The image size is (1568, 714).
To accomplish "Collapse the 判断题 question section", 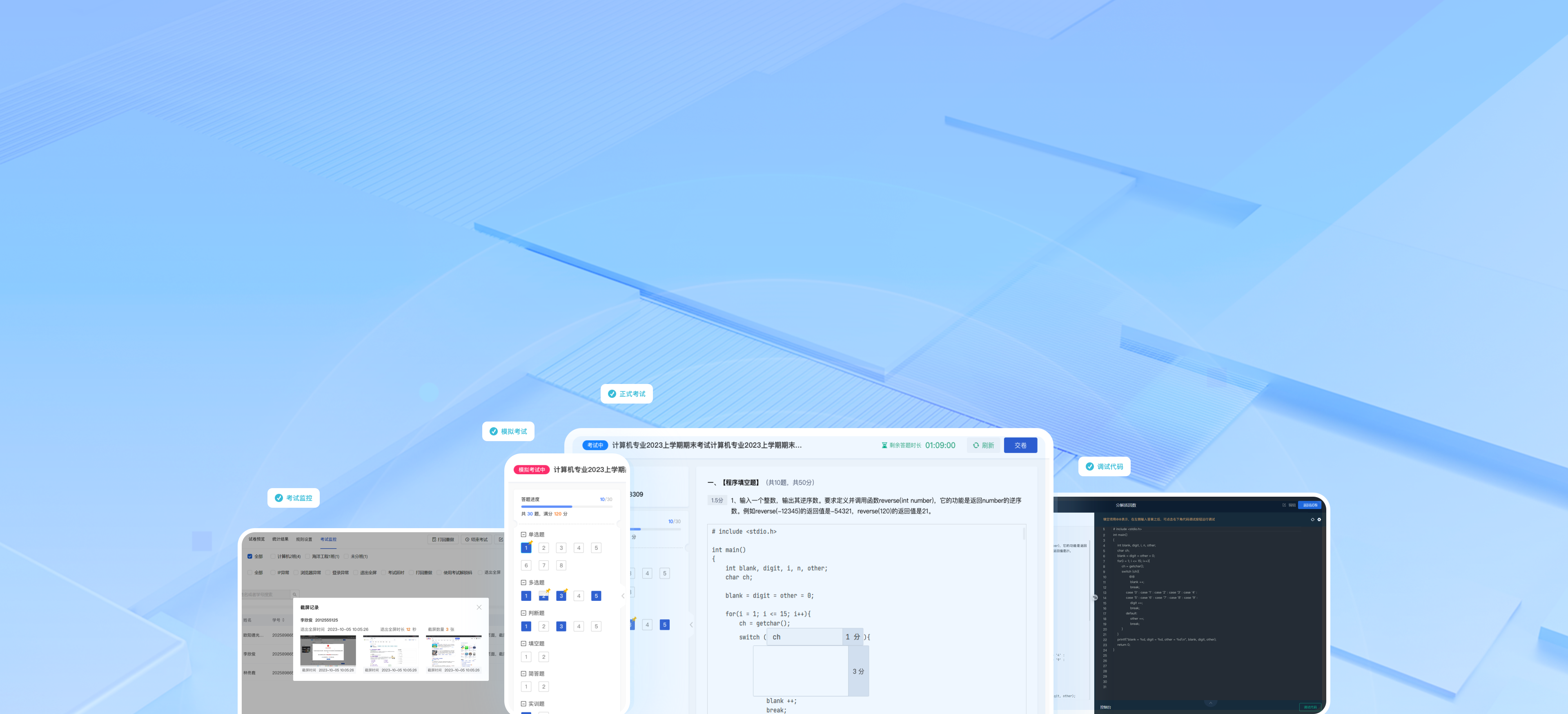I will click(523, 613).
